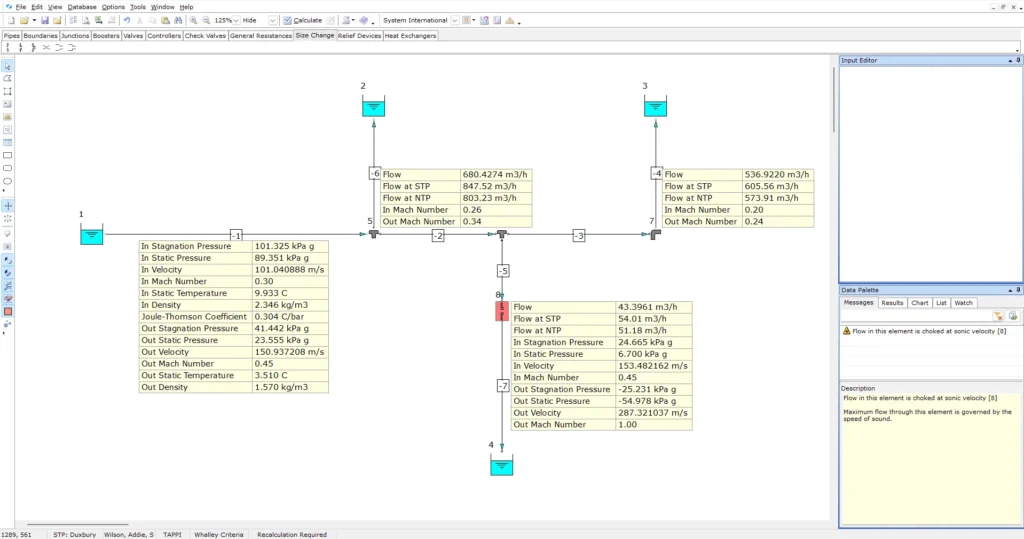Screen dimensions: 1024x539
Task: Select the ellipse drawing tool
Action: coord(8,181)
